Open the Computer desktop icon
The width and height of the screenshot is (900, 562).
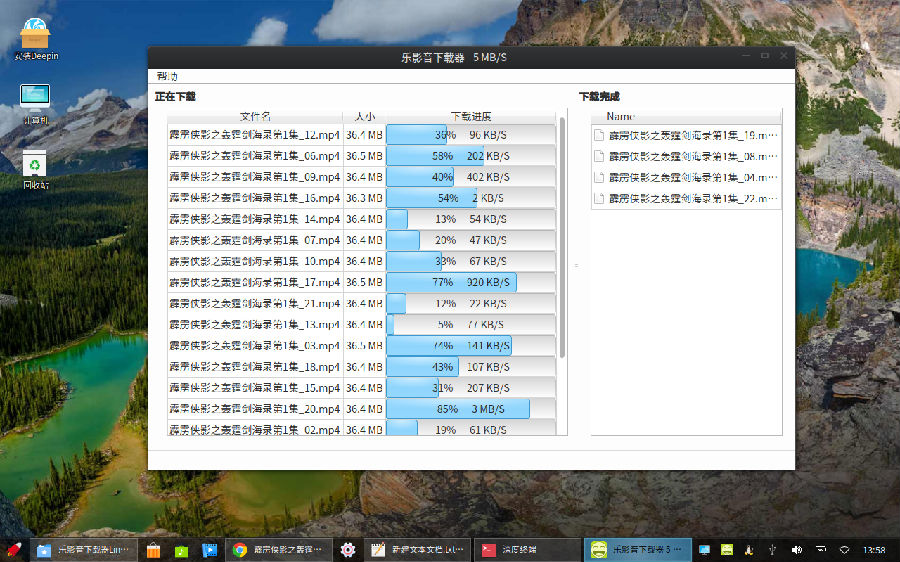tap(36, 104)
